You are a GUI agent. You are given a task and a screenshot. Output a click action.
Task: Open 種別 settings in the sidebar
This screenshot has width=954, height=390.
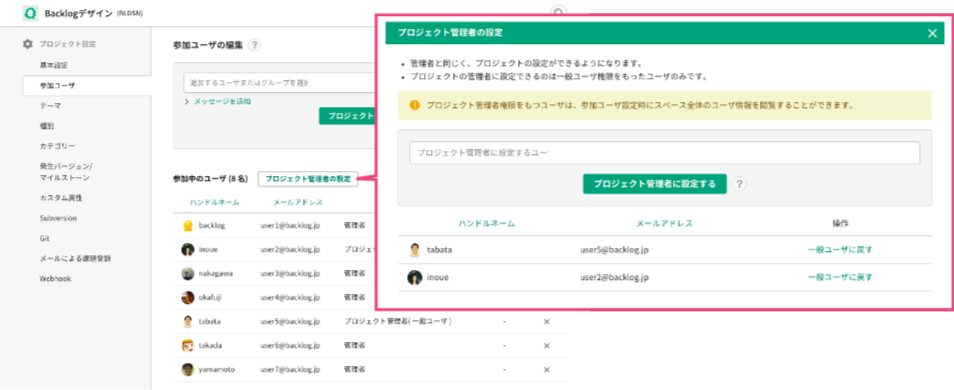pyautogui.click(x=46, y=126)
